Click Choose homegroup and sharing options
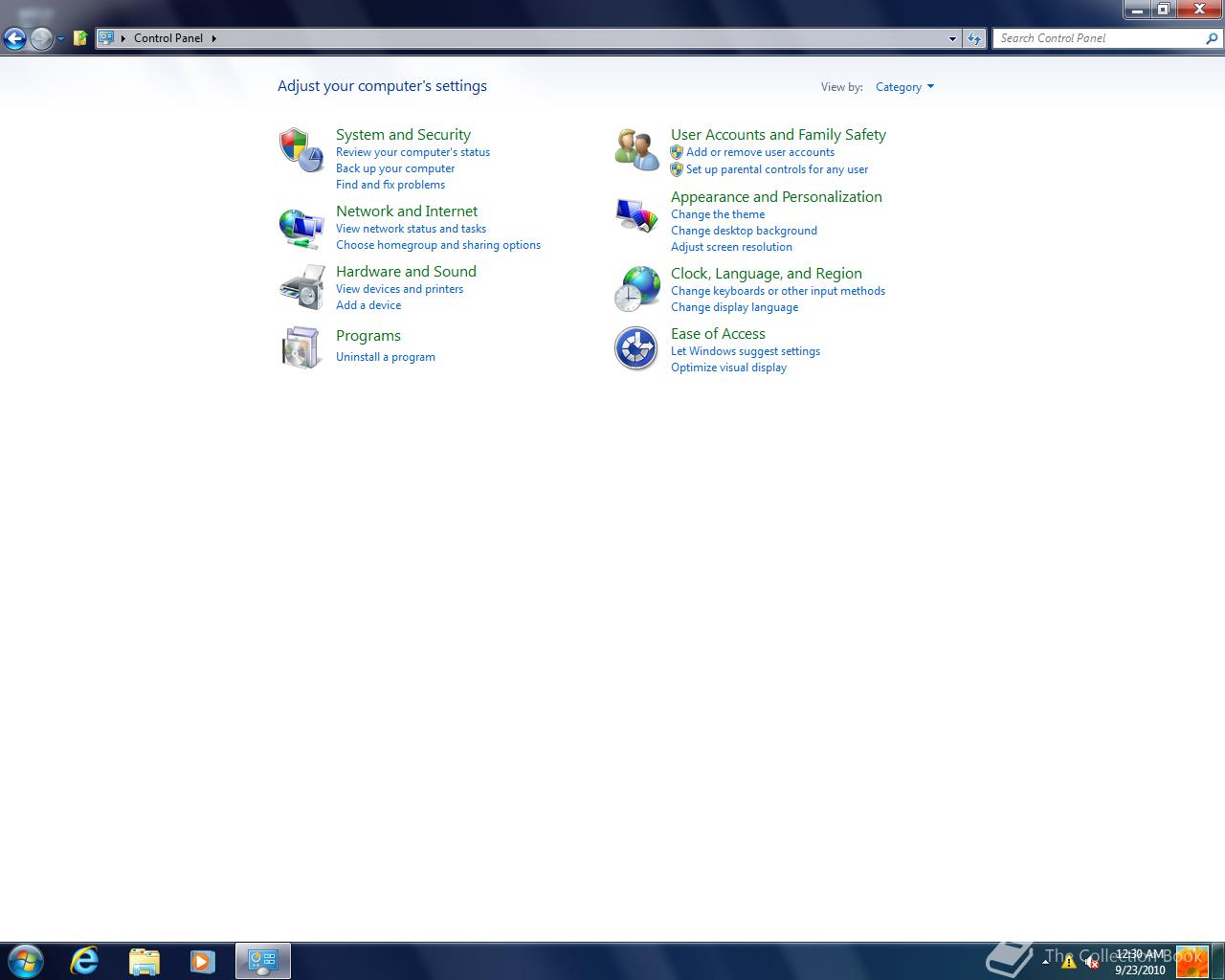Screen dimensions: 1225x980 pyautogui.click(x=438, y=245)
